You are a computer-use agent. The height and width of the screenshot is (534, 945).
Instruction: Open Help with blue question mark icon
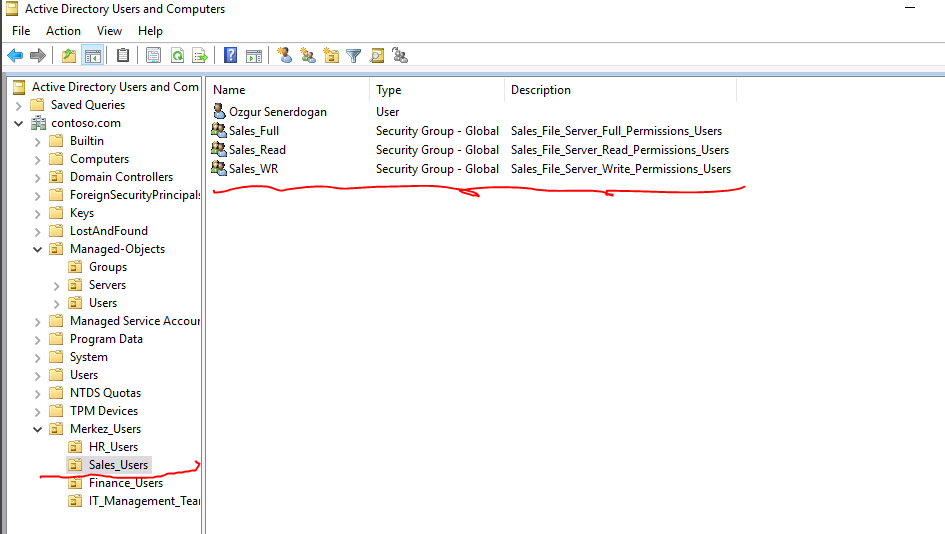(230, 55)
